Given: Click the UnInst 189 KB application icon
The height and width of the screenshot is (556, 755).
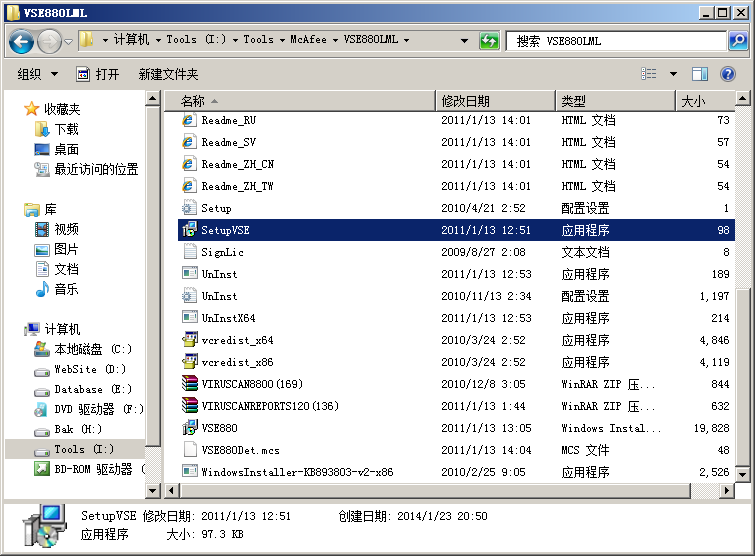Looking at the screenshot, I should pyautogui.click(x=189, y=274).
